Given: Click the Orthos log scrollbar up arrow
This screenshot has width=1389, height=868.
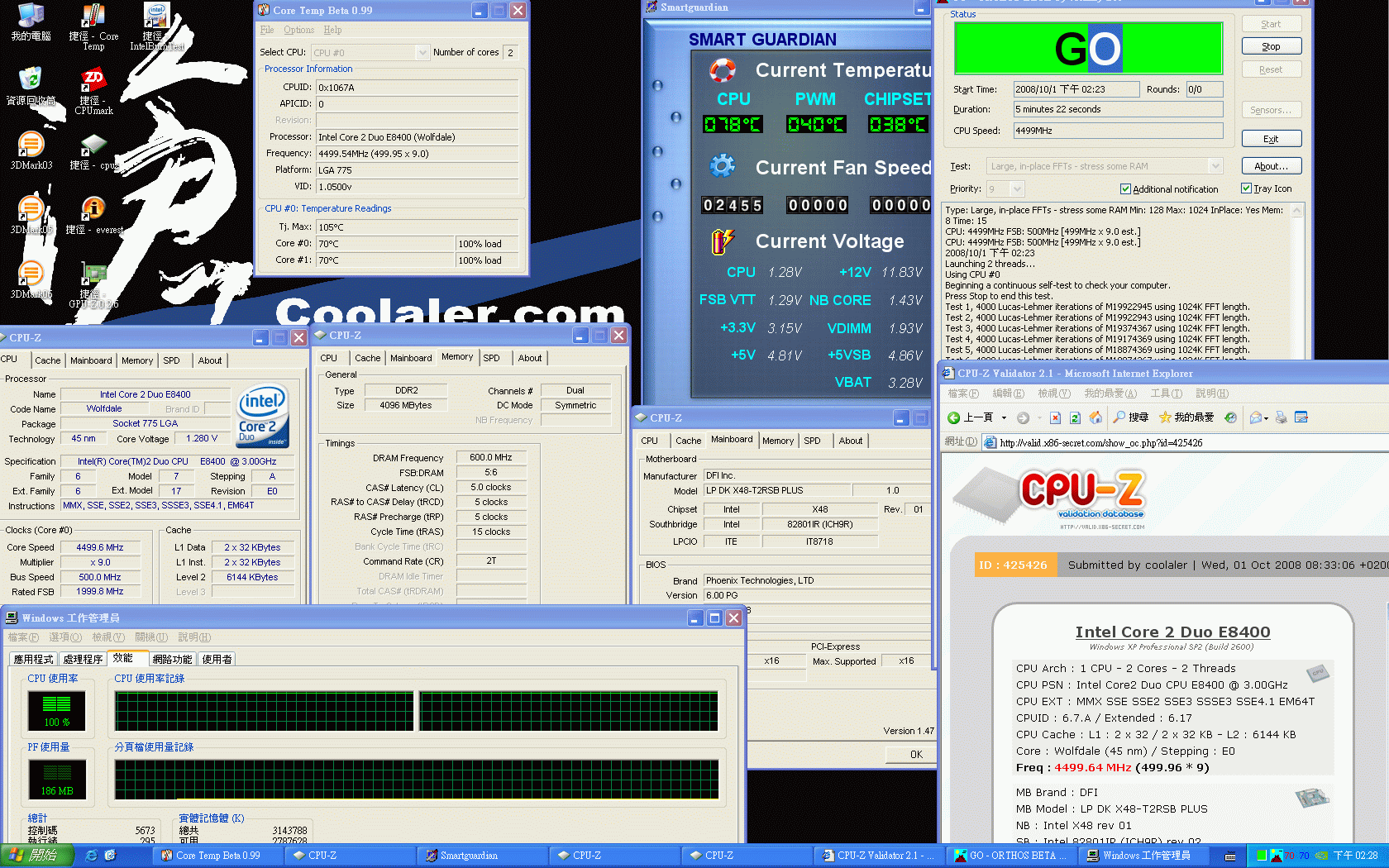Looking at the screenshot, I should 1296,211.
